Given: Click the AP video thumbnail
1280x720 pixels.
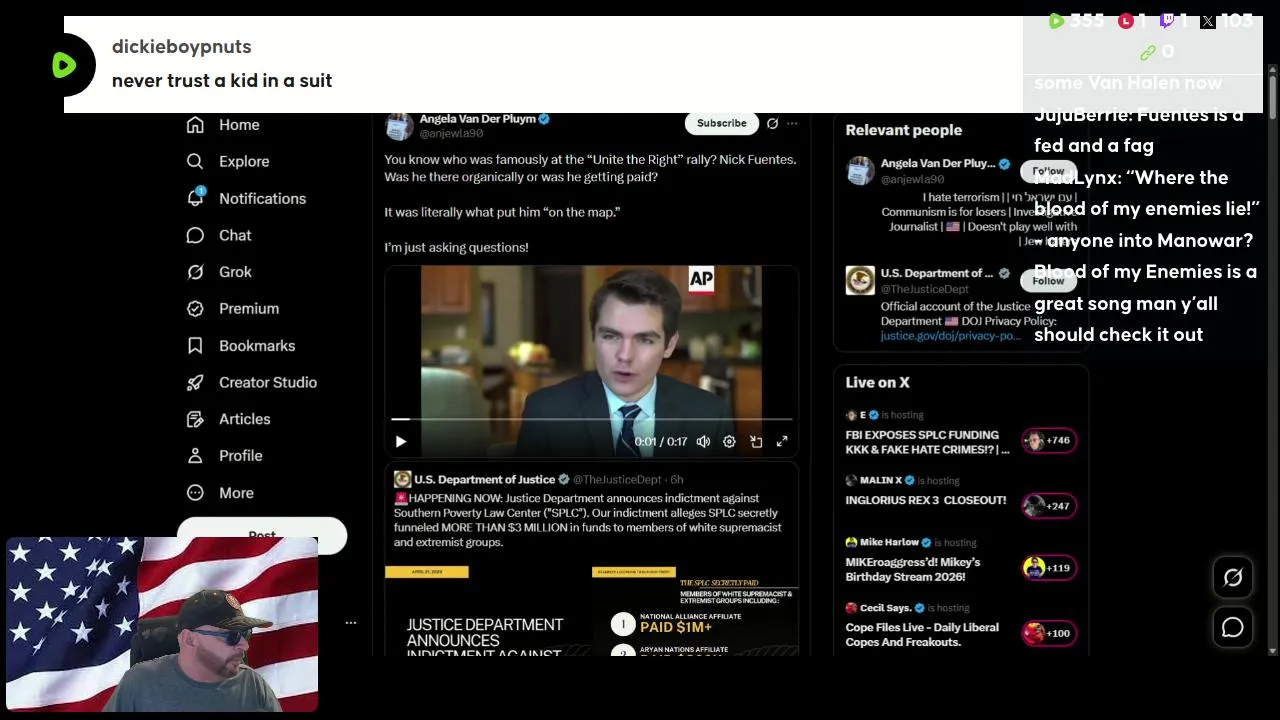Looking at the screenshot, I should tap(591, 360).
